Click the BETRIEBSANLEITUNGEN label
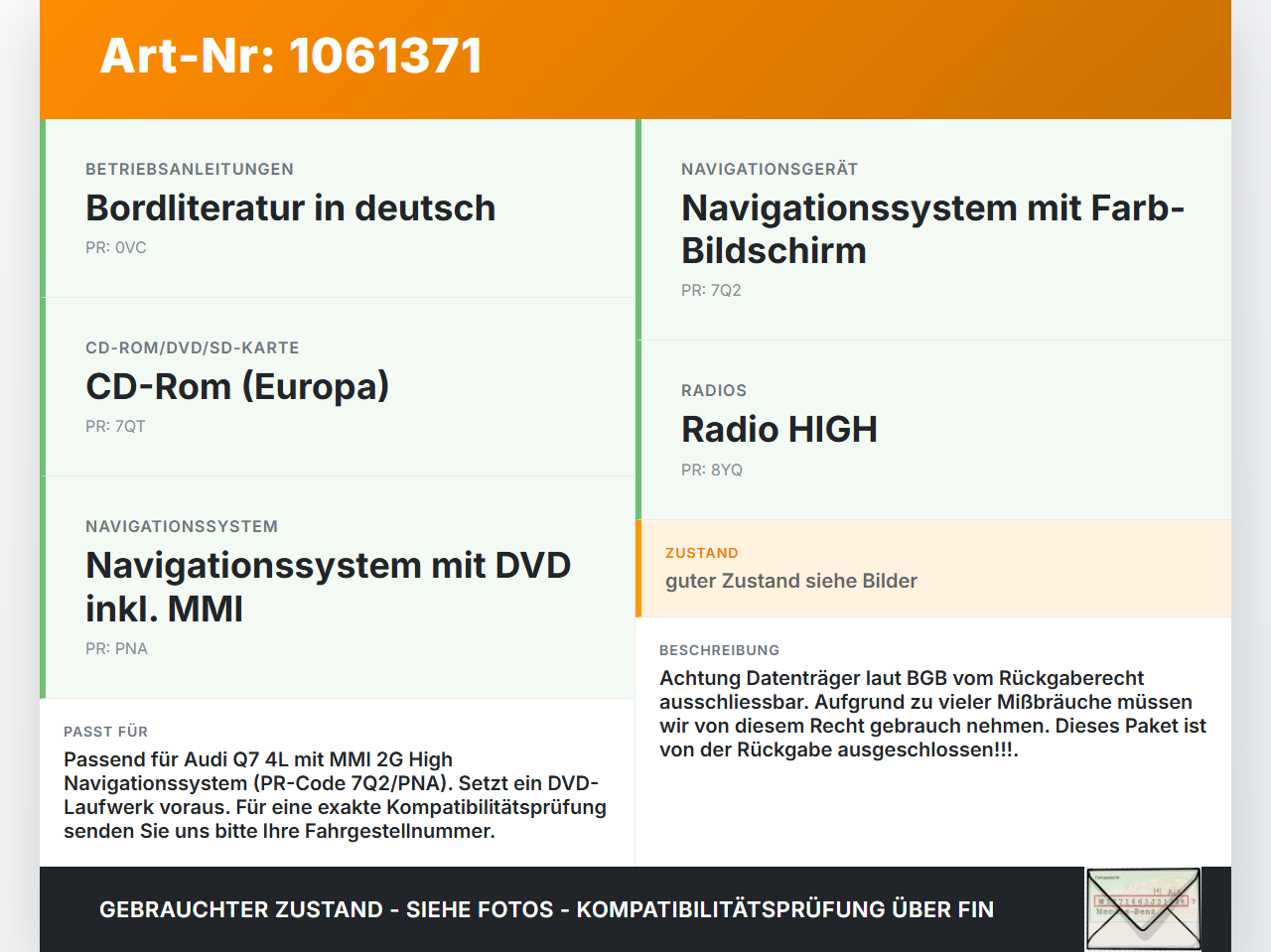 tap(190, 169)
